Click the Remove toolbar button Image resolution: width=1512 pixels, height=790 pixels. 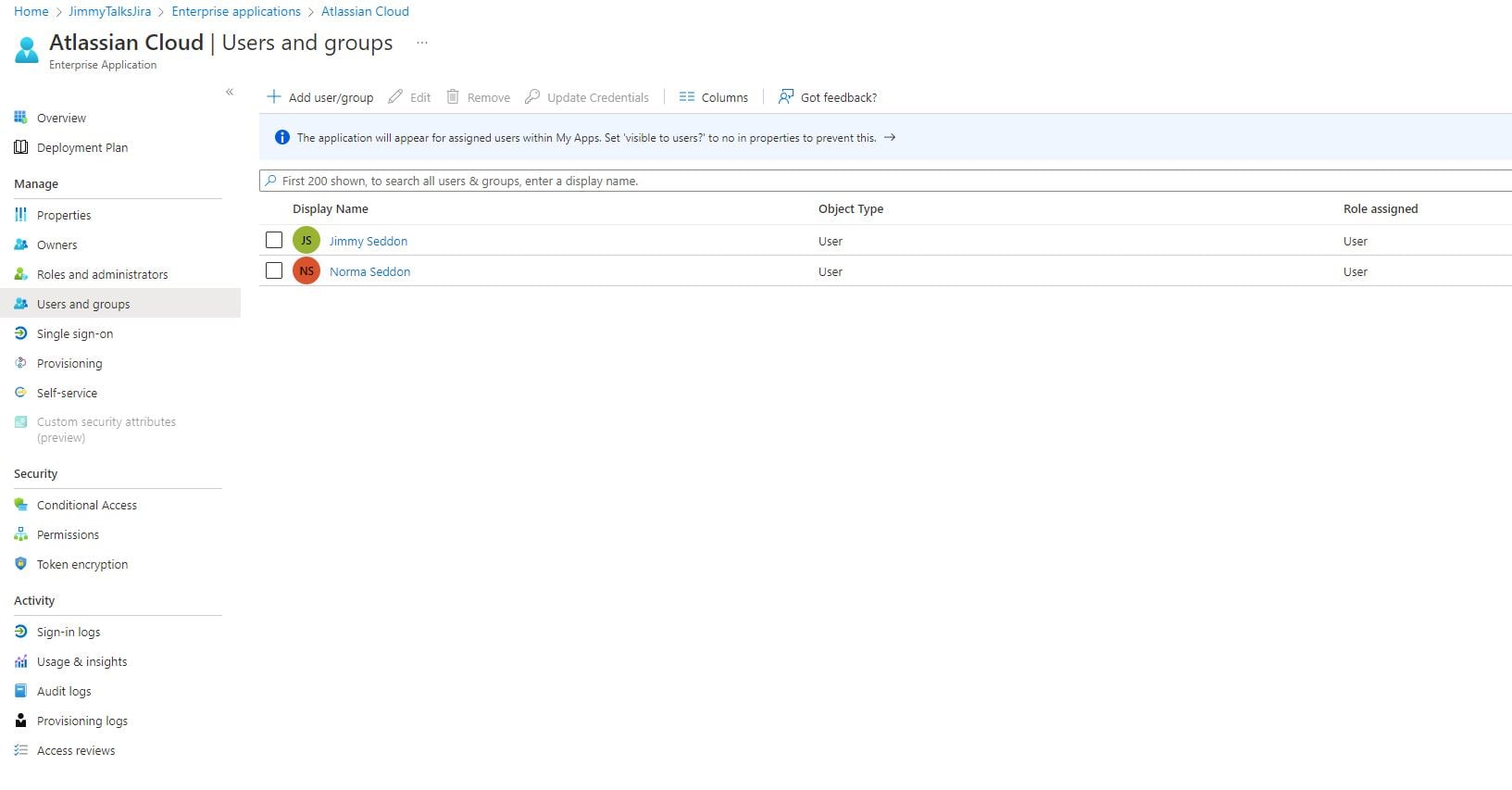(479, 97)
